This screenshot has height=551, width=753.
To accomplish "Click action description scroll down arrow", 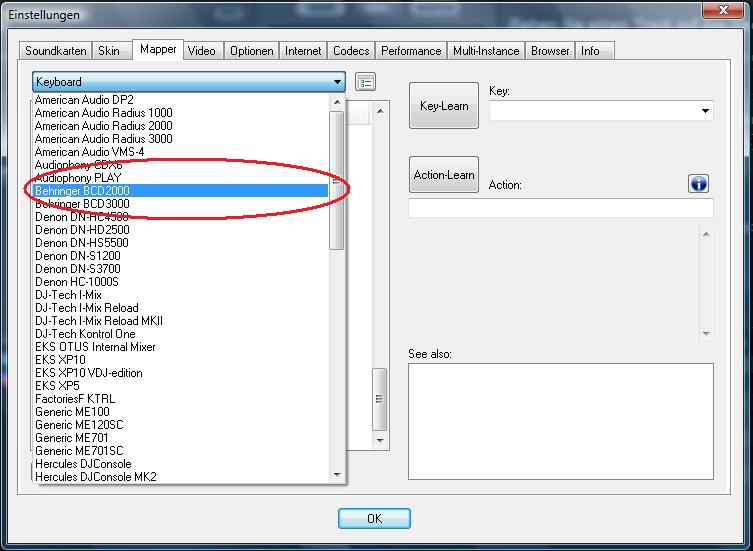I will click(705, 333).
